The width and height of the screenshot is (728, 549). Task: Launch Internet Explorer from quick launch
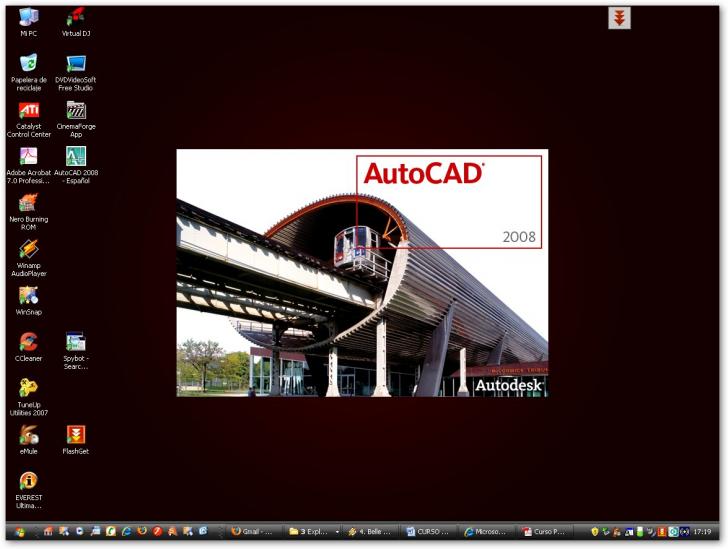click(x=126, y=531)
